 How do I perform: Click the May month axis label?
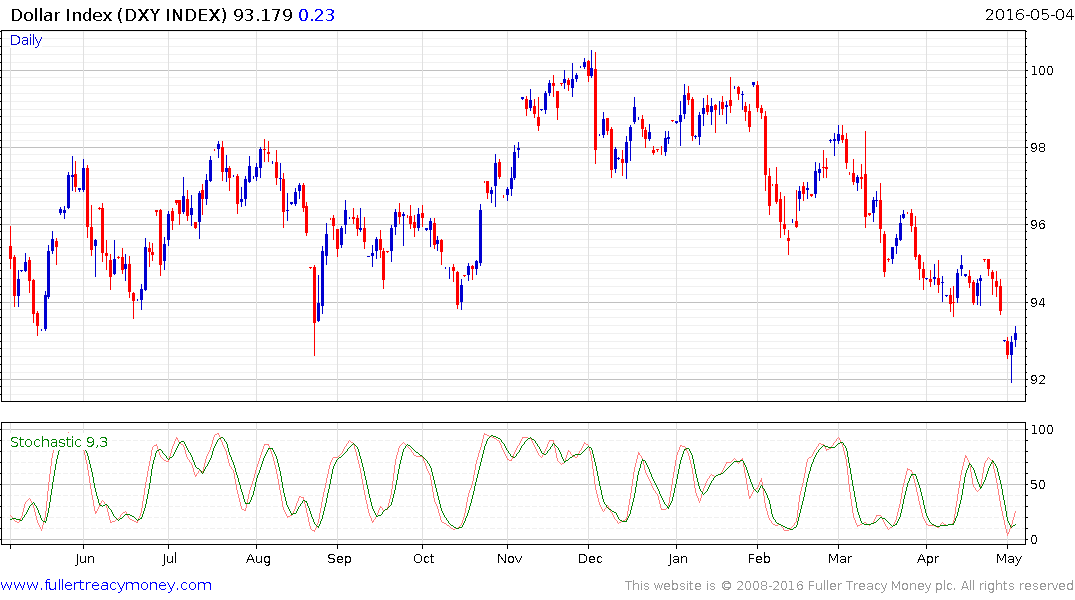coord(1009,559)
